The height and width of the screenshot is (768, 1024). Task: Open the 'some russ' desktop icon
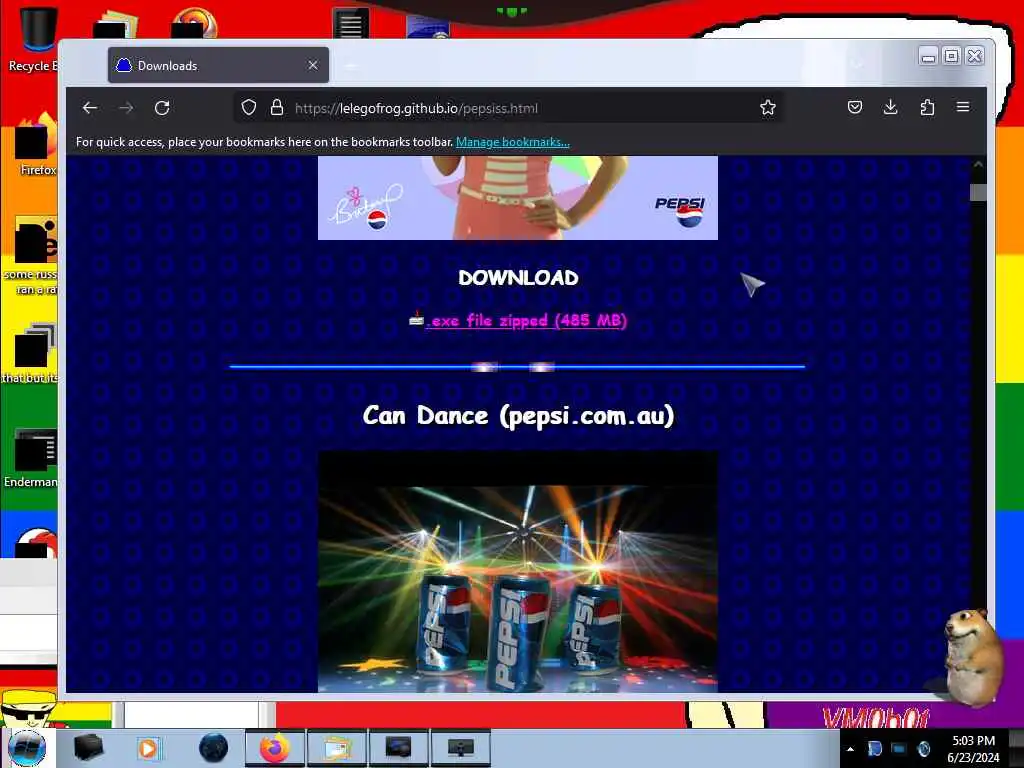pyautogui.click(x=31, y=256)
